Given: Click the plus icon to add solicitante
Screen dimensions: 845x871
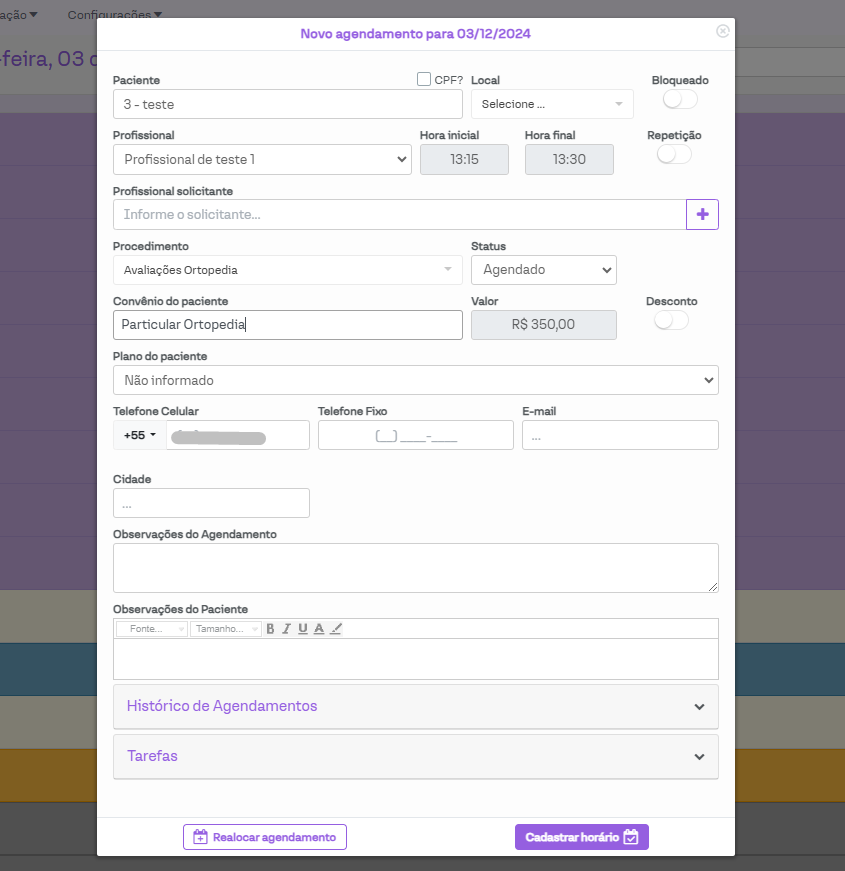Looking at the screenshot, I should coord(702,214).
